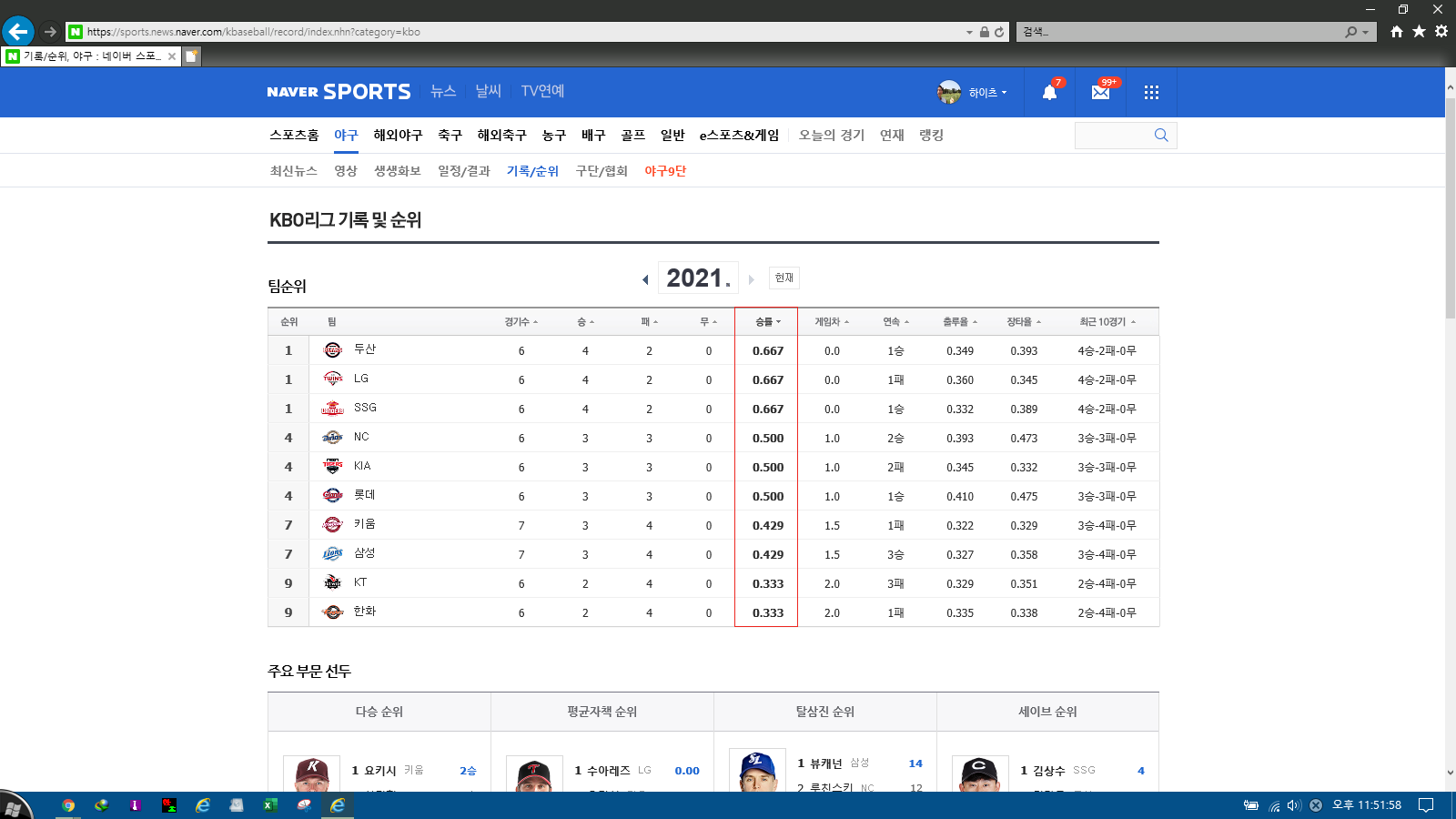Close the 기록/순위 browser tab
Viewport: 1456px width, 819px height.
tap(171, 56)
